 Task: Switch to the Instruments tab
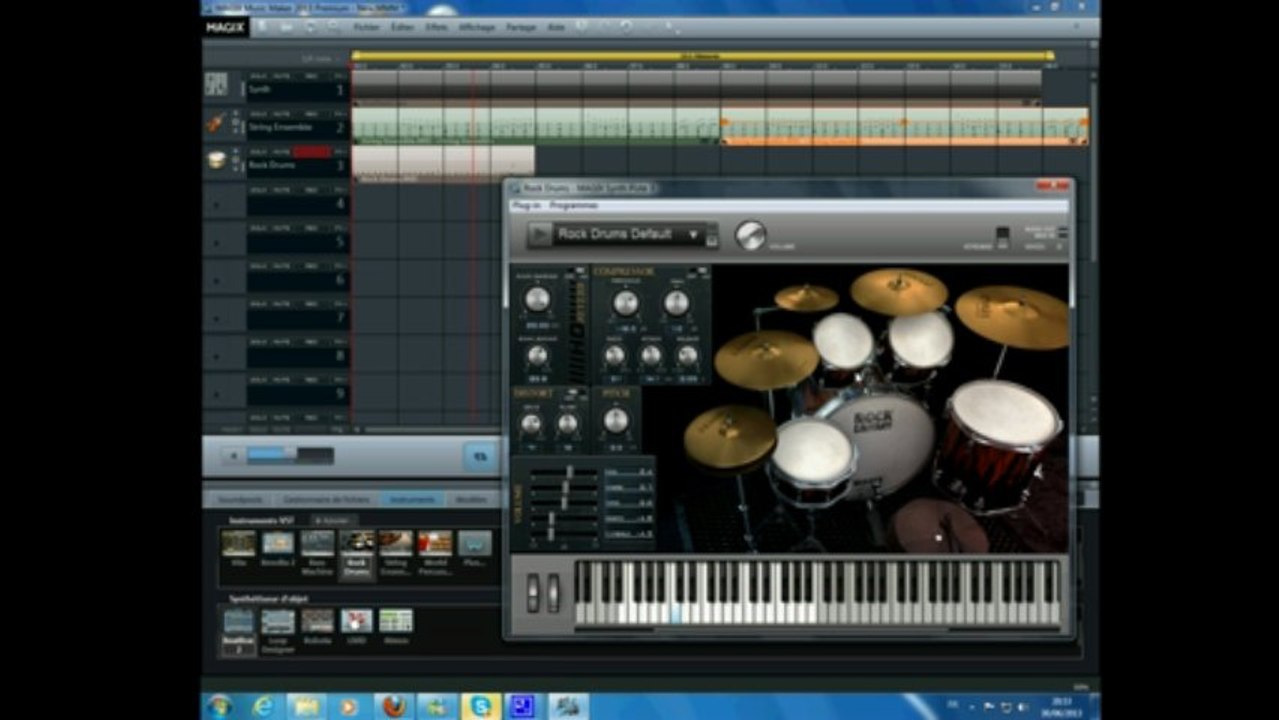pyautogui.click(x=413, y=499)
